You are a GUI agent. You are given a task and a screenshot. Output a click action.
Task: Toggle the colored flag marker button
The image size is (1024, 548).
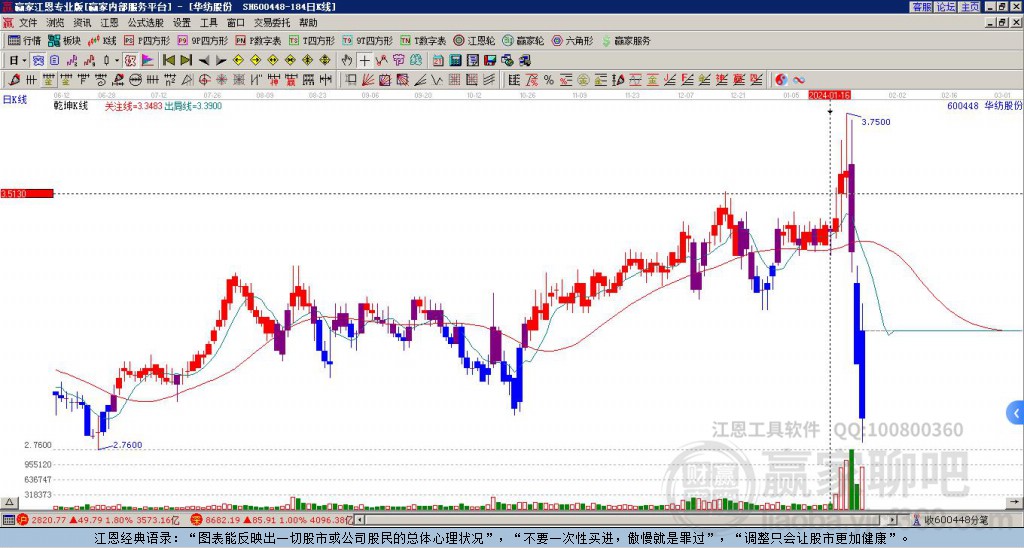[x=148, y=60]
